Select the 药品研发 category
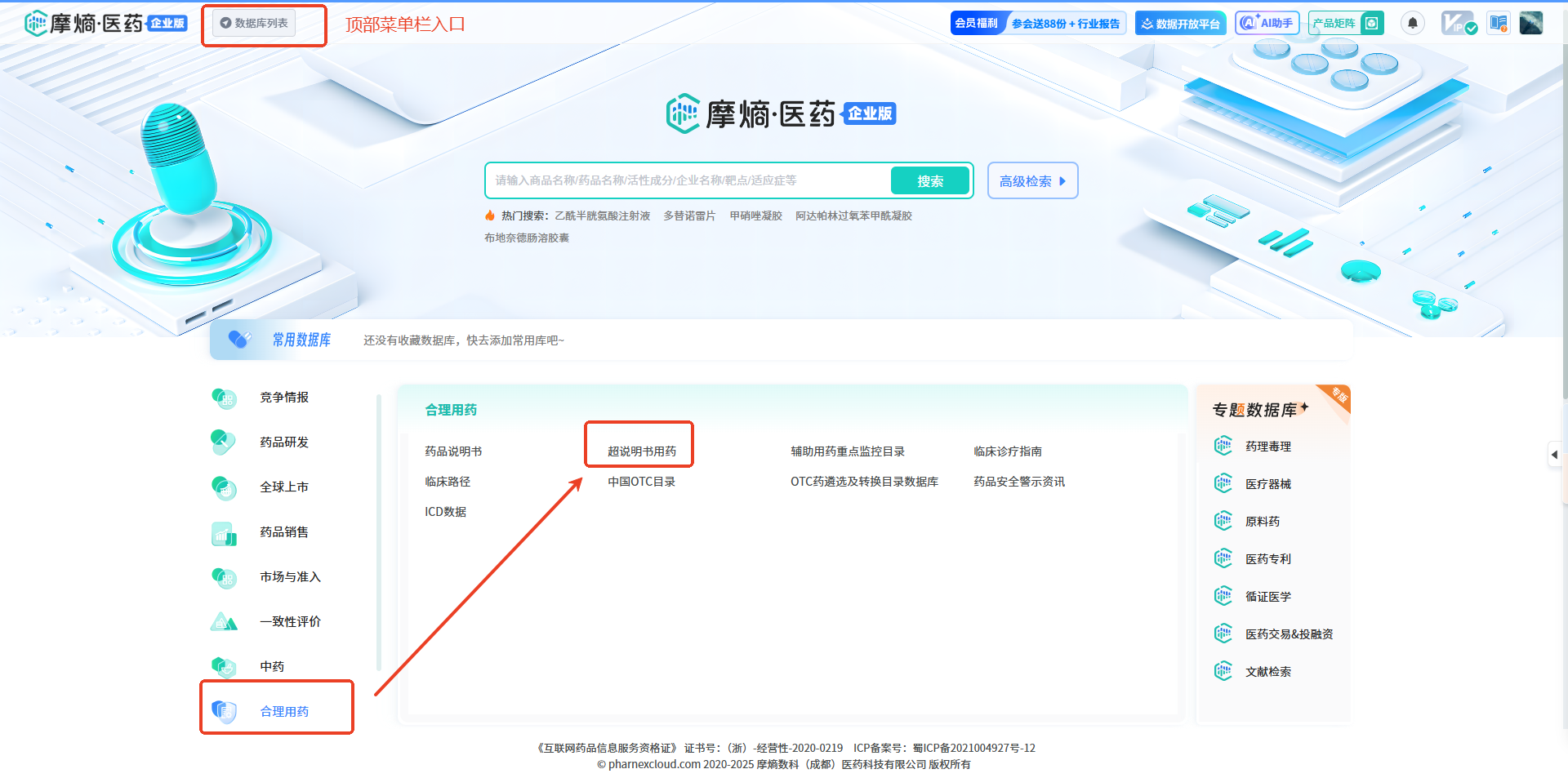This screenshot has width=1568, height=778. click(x=284, y=442)
